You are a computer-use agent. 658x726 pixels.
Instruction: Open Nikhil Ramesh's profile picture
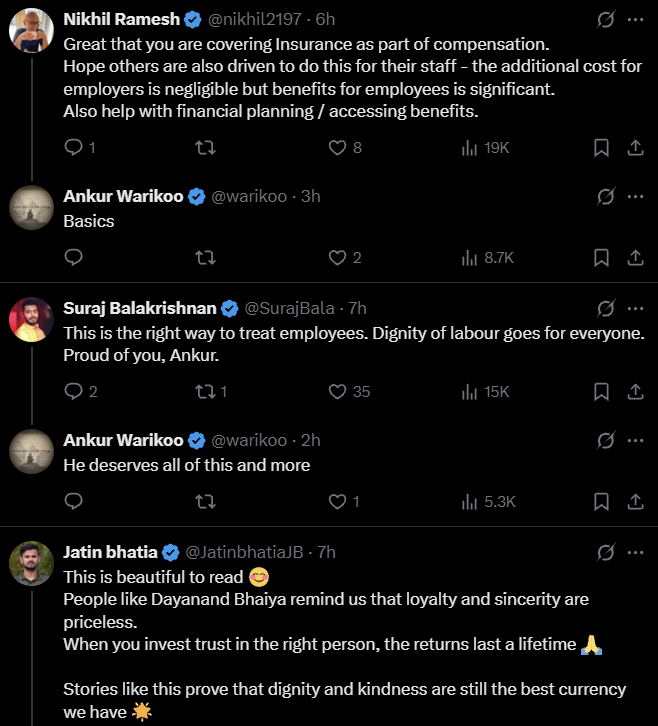coord(31,30)
